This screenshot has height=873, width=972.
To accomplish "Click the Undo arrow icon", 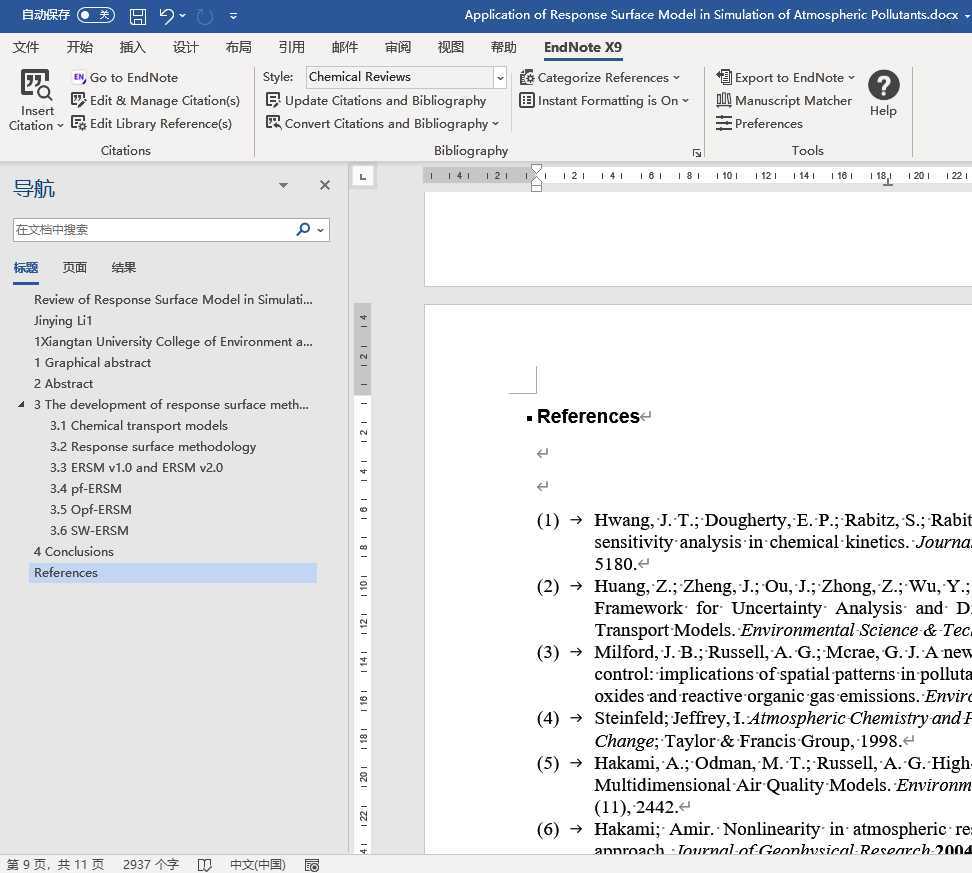I will (x=166, y=16).
